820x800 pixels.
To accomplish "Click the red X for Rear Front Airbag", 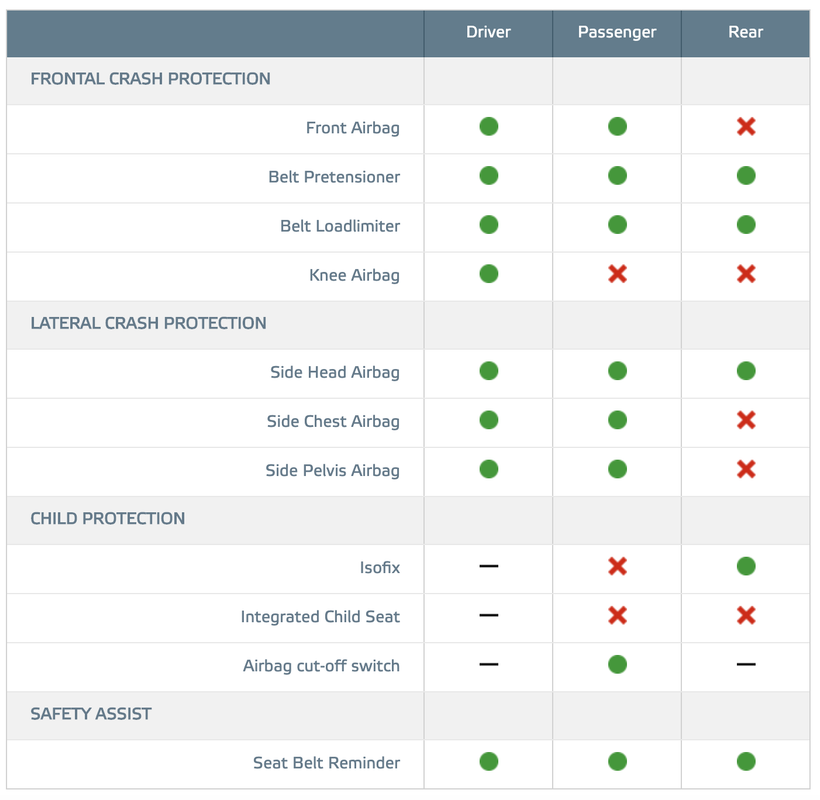I will click(746, 127).
